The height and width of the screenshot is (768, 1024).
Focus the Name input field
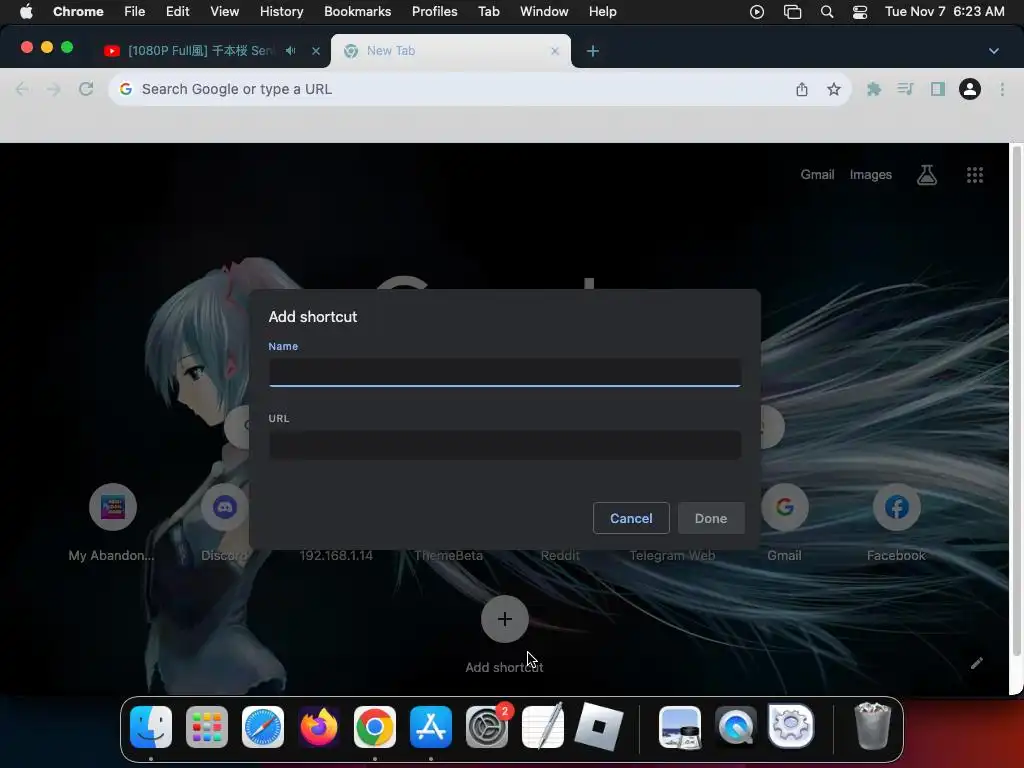point(505,372)
